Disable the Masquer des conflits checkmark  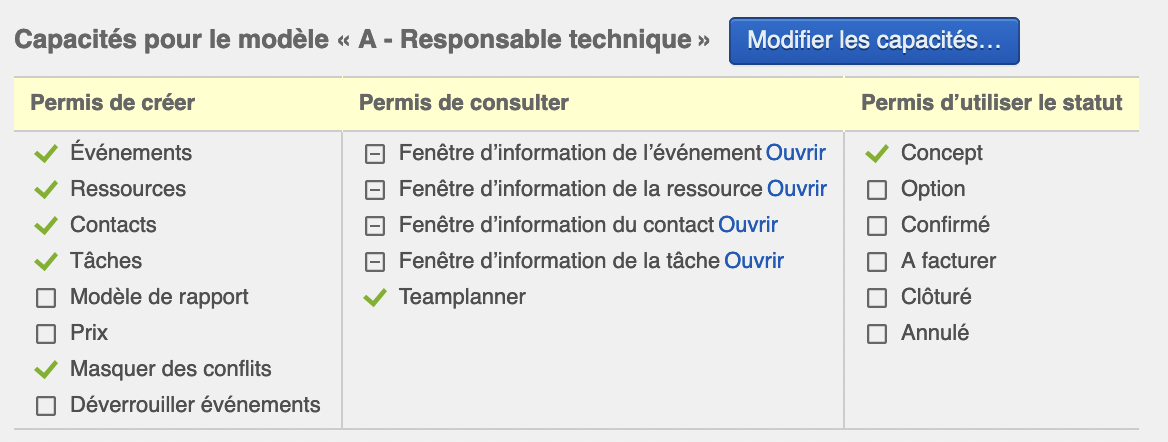click(46, 370)
